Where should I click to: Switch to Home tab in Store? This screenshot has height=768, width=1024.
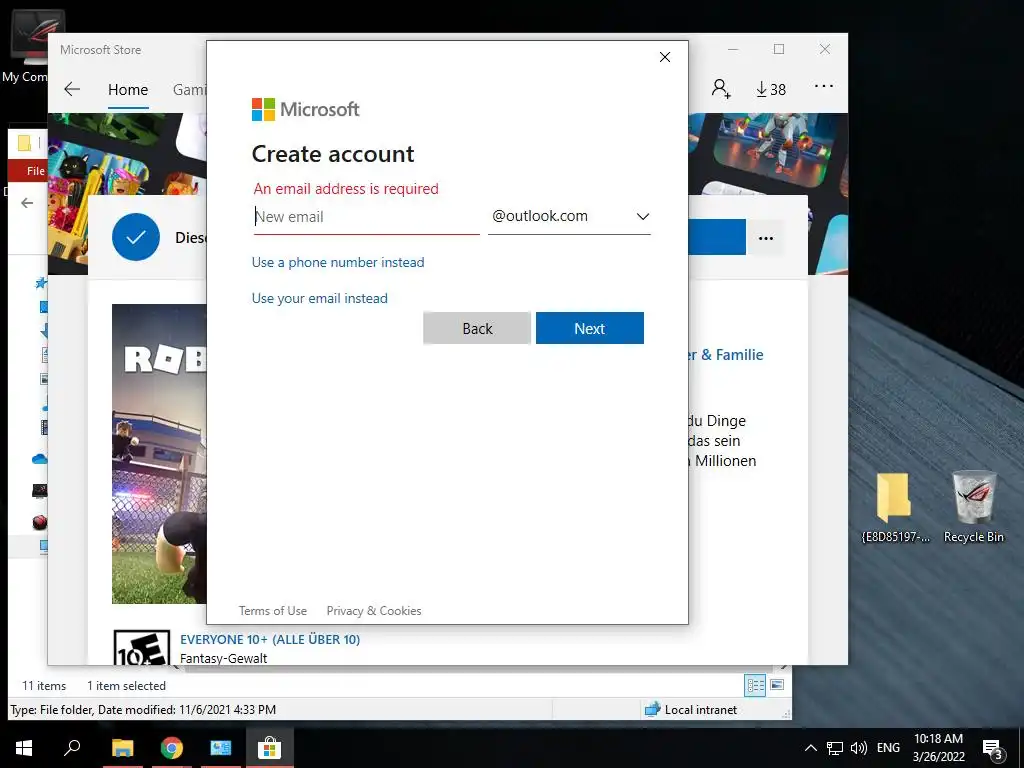pos(128,89)
